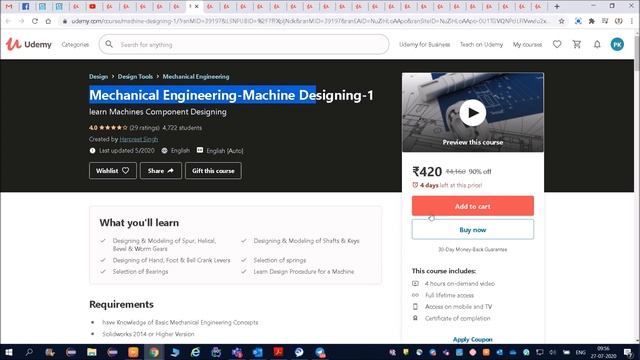The height and width of the screenshot is (360, 640).
Task: Open Internet Explorer from taskbar
Action: [x=196, y=352]
